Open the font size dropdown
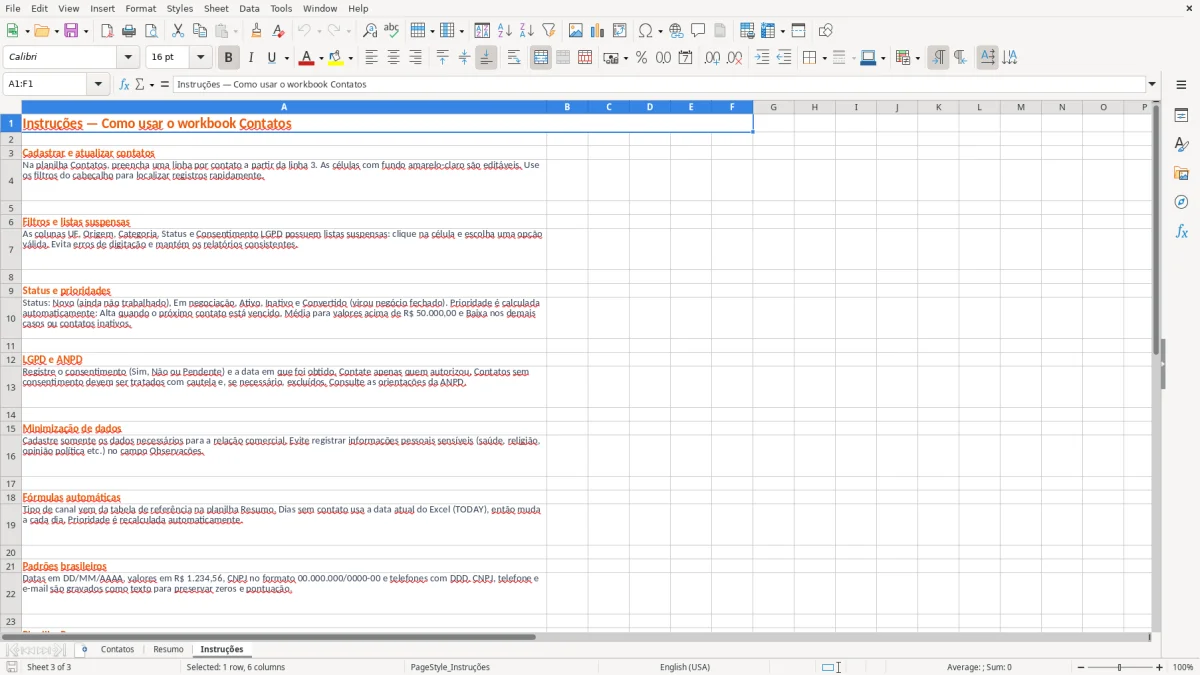1200x675 pixels. pos(200,58)
